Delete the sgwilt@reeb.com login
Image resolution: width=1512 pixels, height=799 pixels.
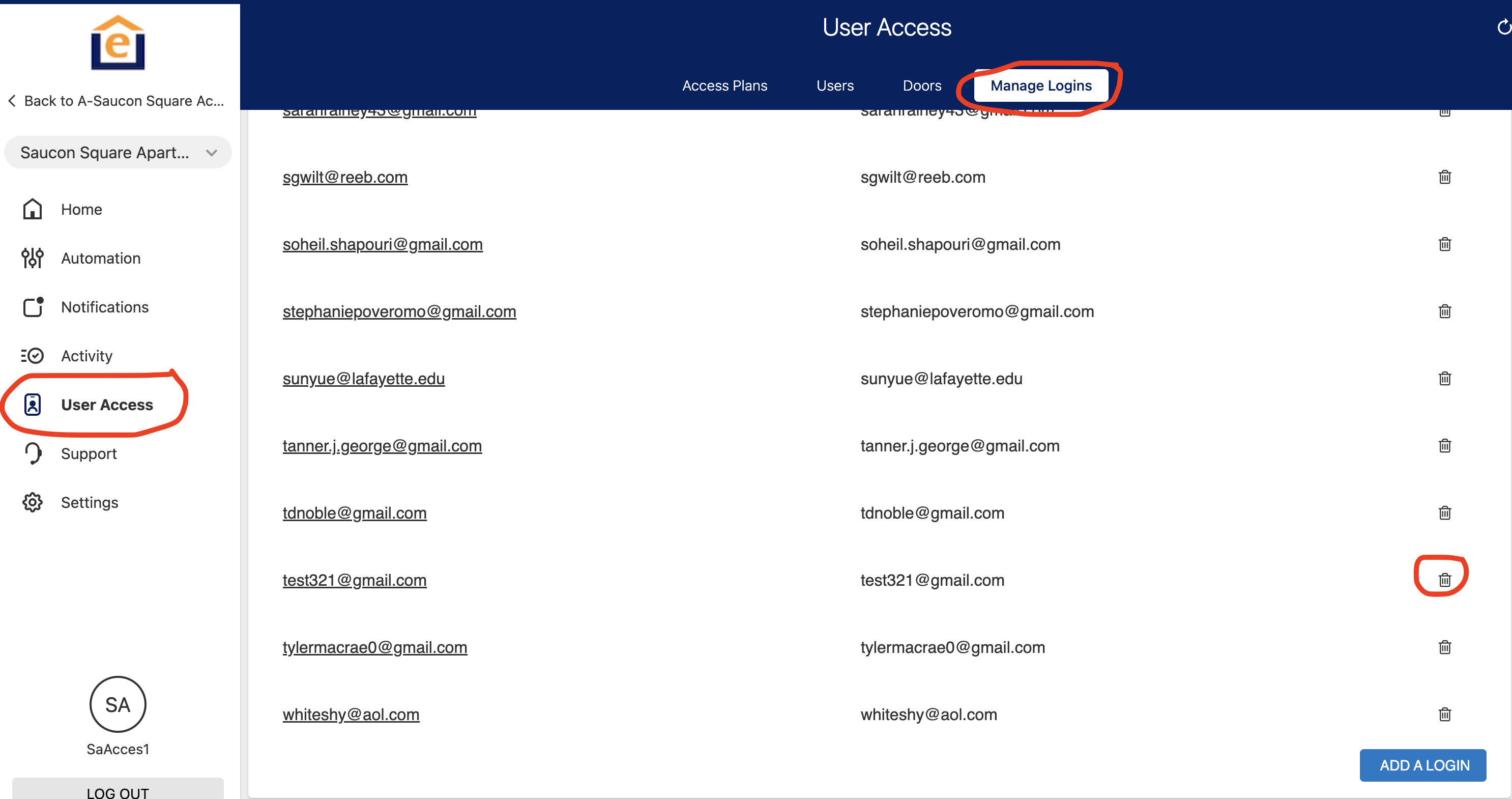coord(1444,177)
